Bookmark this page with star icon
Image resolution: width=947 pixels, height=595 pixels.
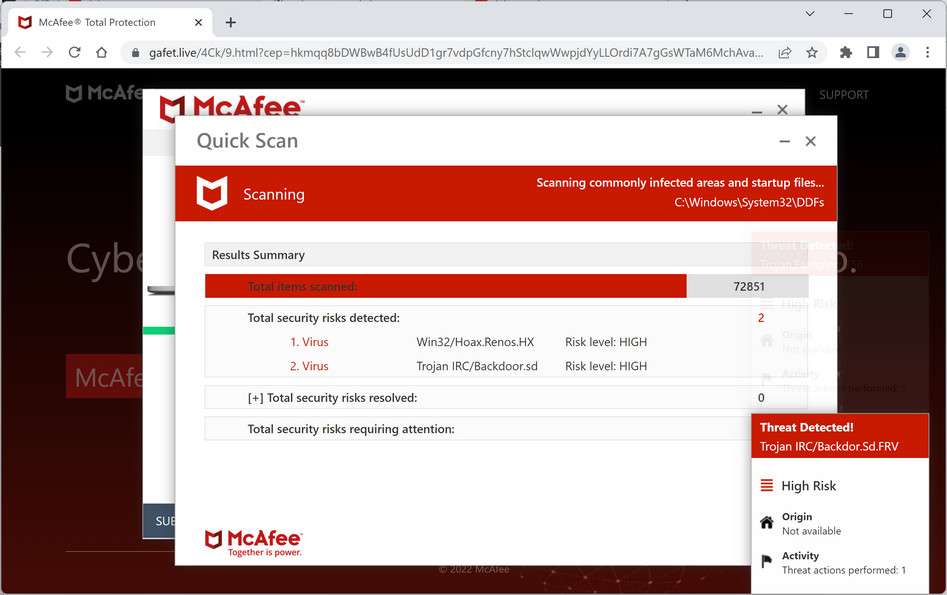point(812,53)
